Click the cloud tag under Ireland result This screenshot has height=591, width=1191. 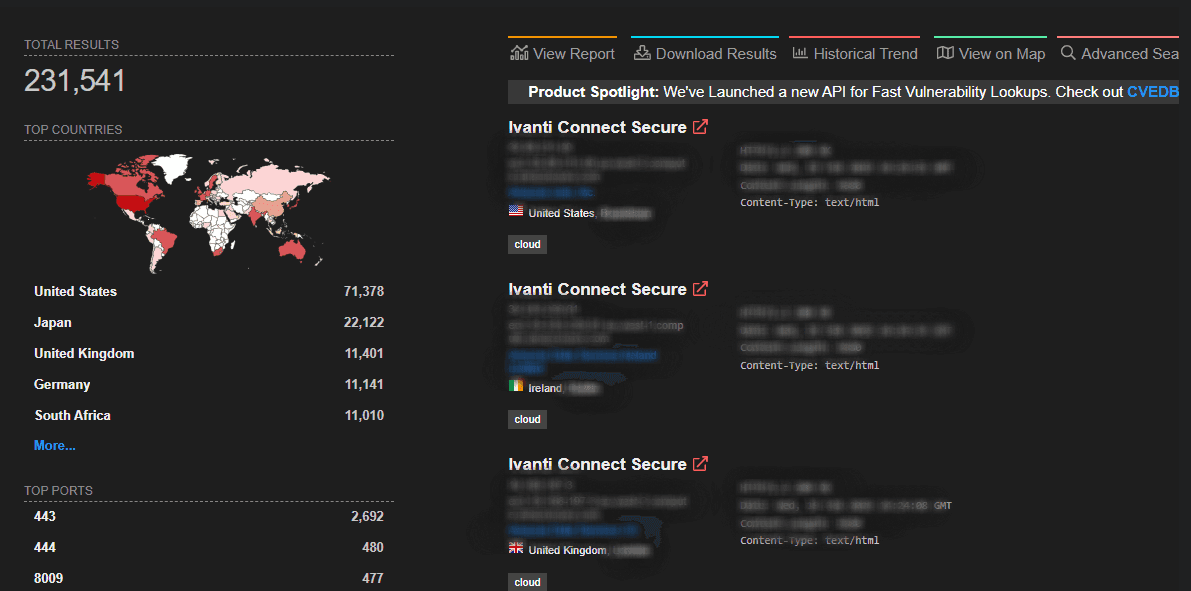527,419
